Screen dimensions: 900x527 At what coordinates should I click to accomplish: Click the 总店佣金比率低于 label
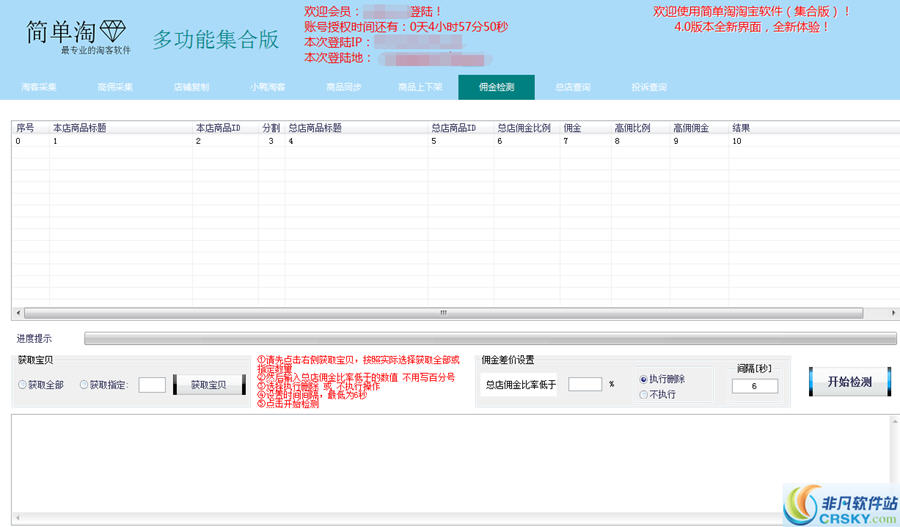click(521, 385)
